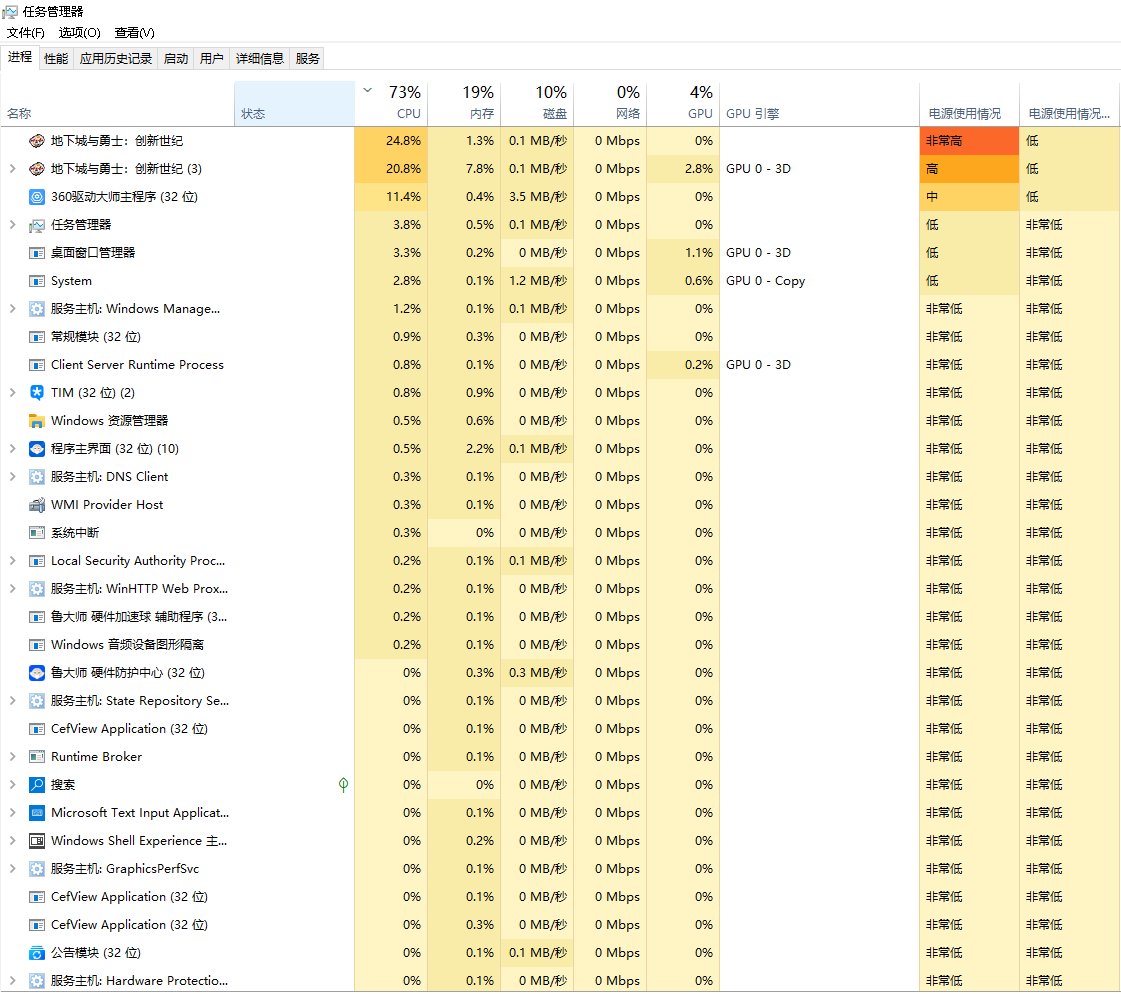This screenshot has height=994, width=1121.
Task: Click the Local Security Authority Process icon
Action: [36, 561]
